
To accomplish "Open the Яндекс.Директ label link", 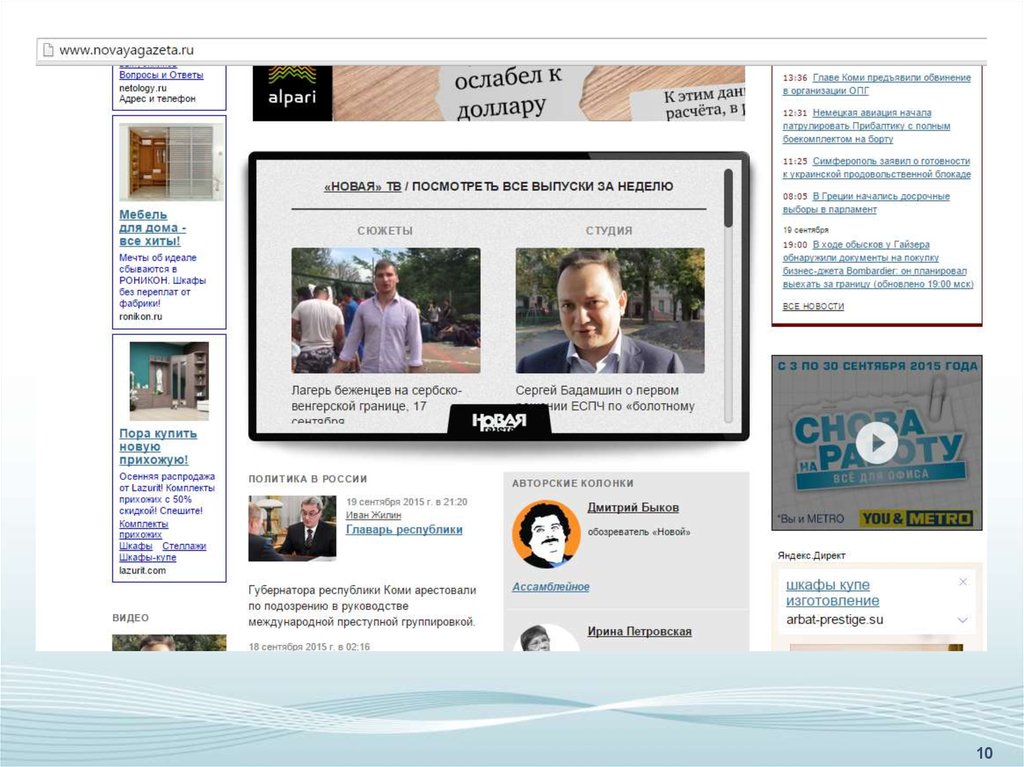I will [811, 555].
